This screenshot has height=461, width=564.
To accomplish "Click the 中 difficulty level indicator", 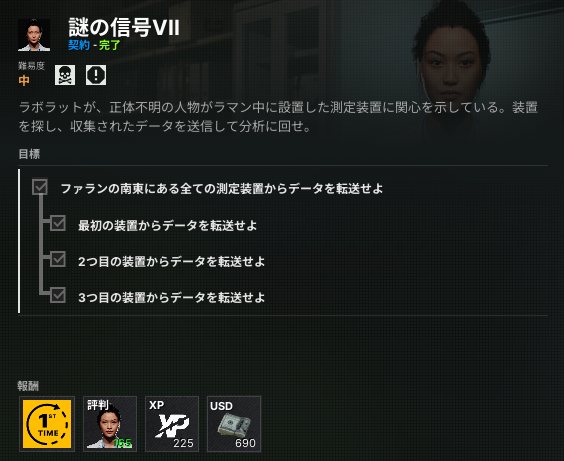I will (x=24, y=80).
